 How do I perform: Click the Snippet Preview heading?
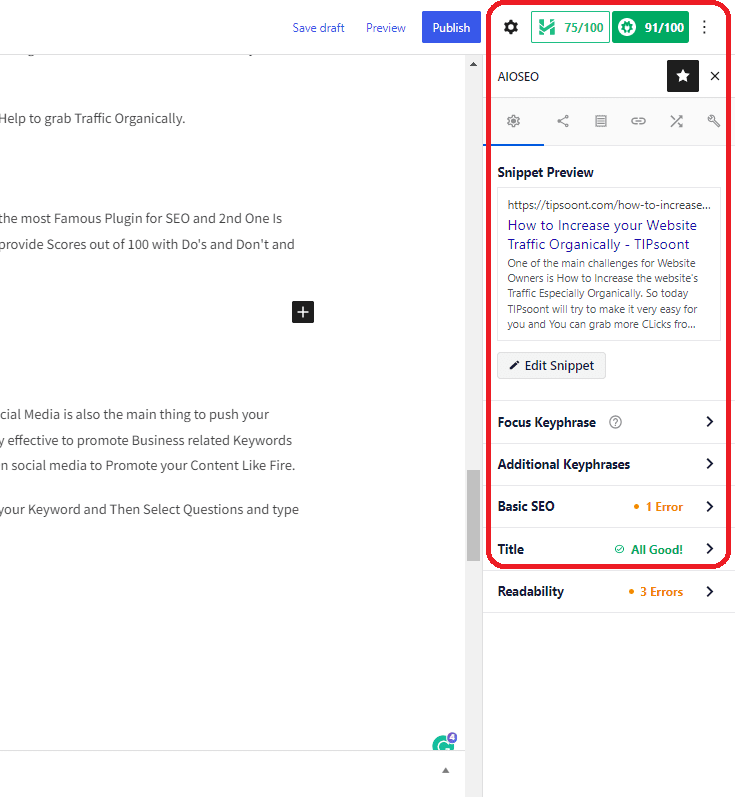tap(545, 172)
